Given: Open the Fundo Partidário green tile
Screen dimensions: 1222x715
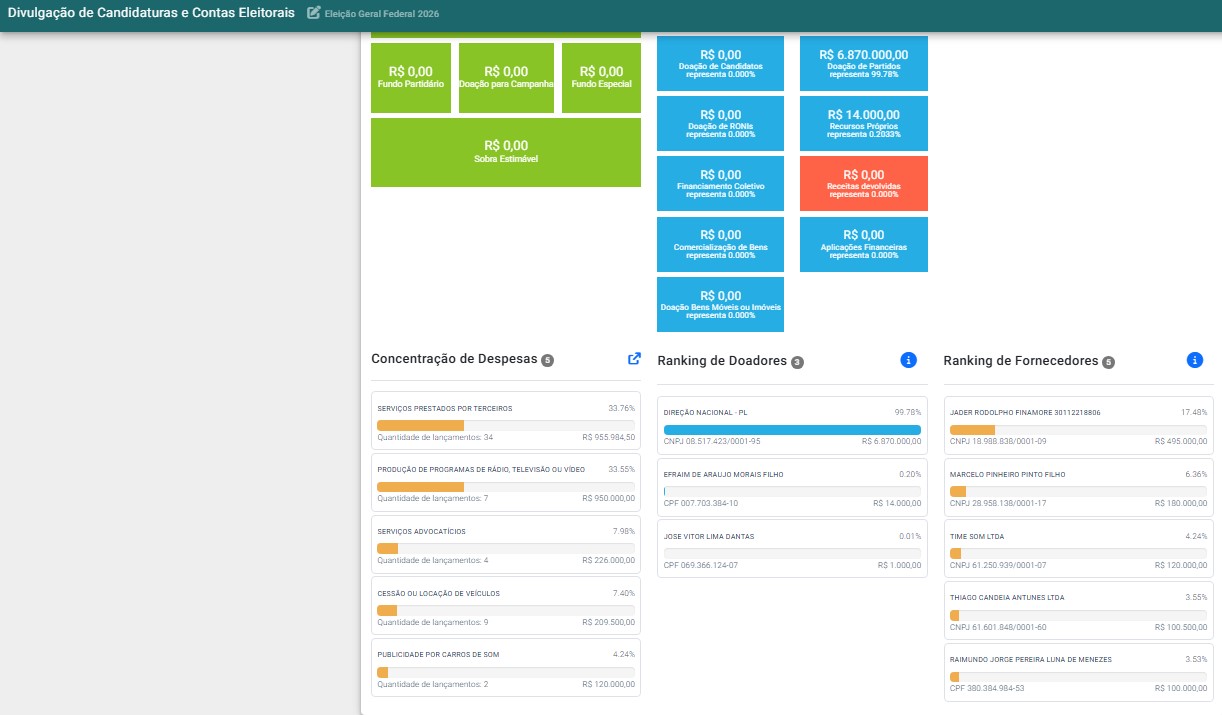Looking at the screenshot, I should pyautogui.click(x=411, y=78).
